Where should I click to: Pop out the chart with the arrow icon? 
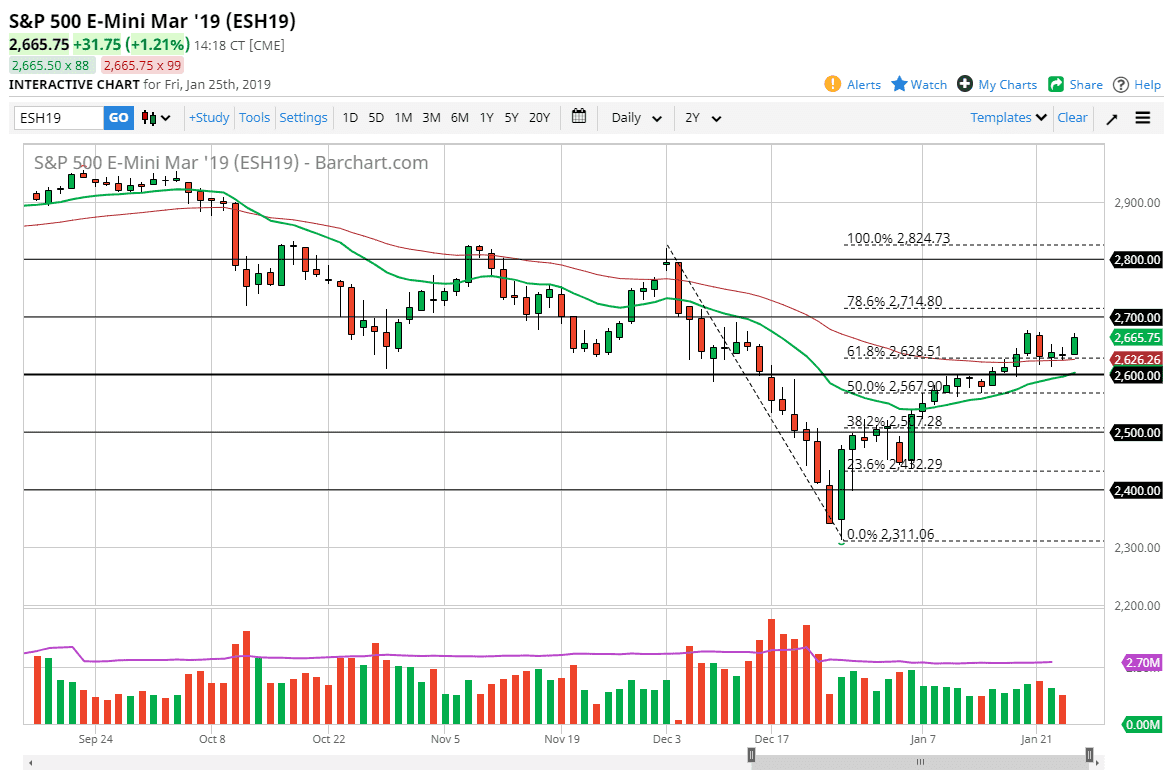pyautogui.click(x=1111, y=117)
